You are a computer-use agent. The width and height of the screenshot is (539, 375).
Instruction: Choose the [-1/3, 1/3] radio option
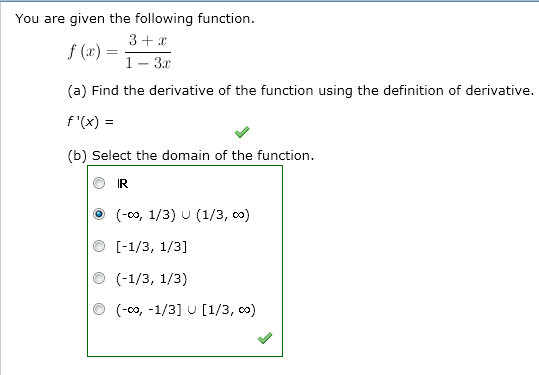[99, 246]
